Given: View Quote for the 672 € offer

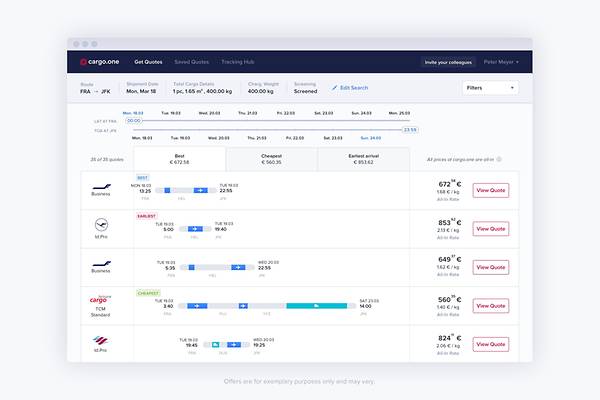Looking at the screenshot, I should [491, 189].
